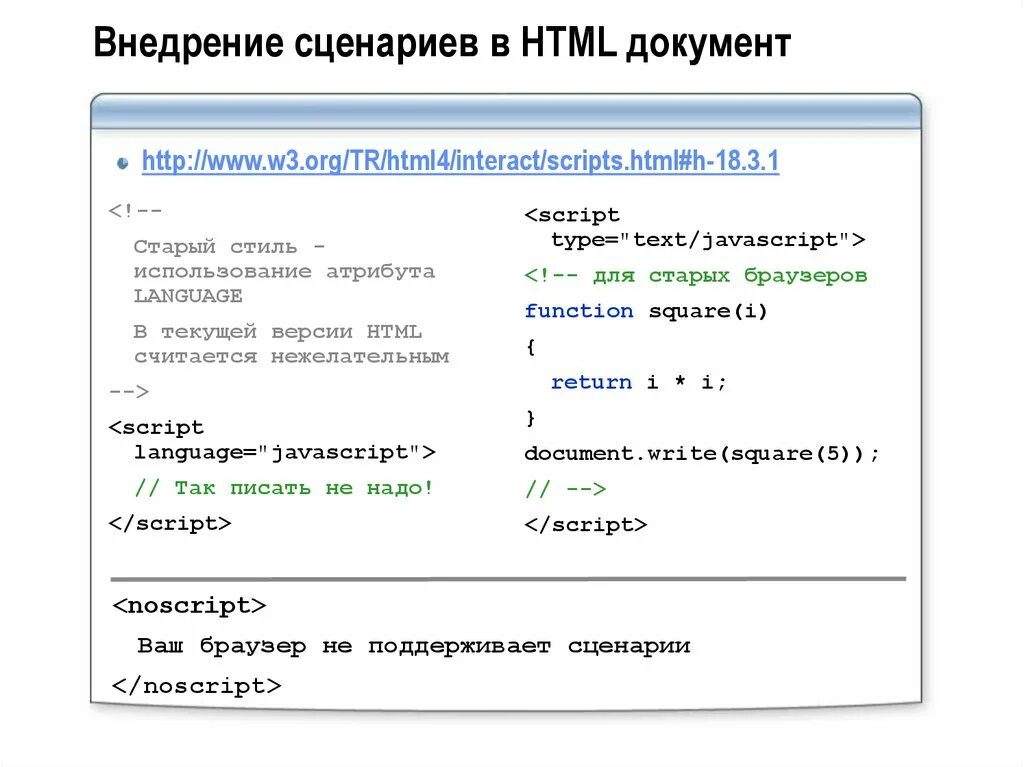This screenshot has height=767, width=1024.
Task: Click '</script>' closing tag in right column
Action: coord(586,525)
